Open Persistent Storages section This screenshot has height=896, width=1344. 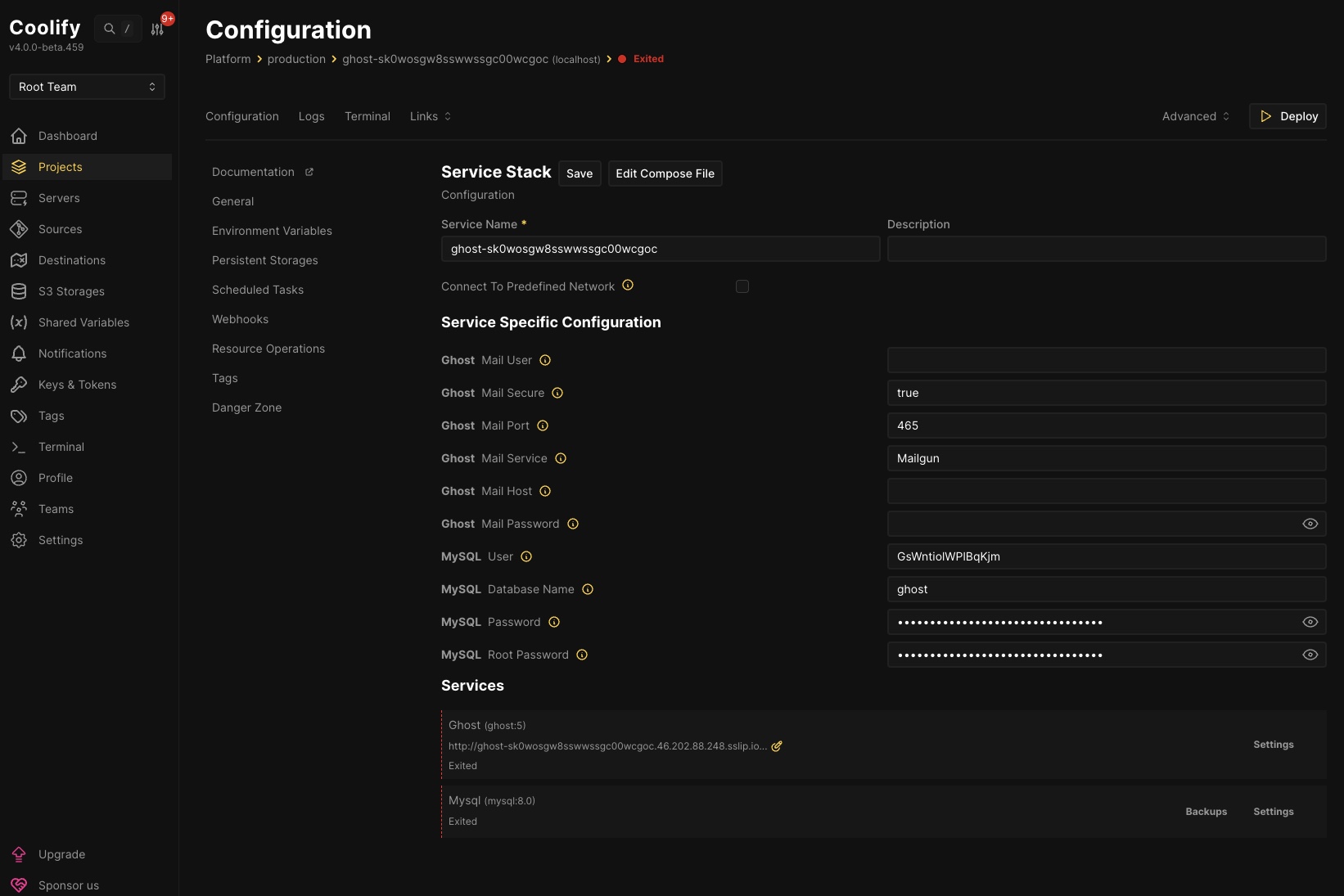[x=265, y=260]
